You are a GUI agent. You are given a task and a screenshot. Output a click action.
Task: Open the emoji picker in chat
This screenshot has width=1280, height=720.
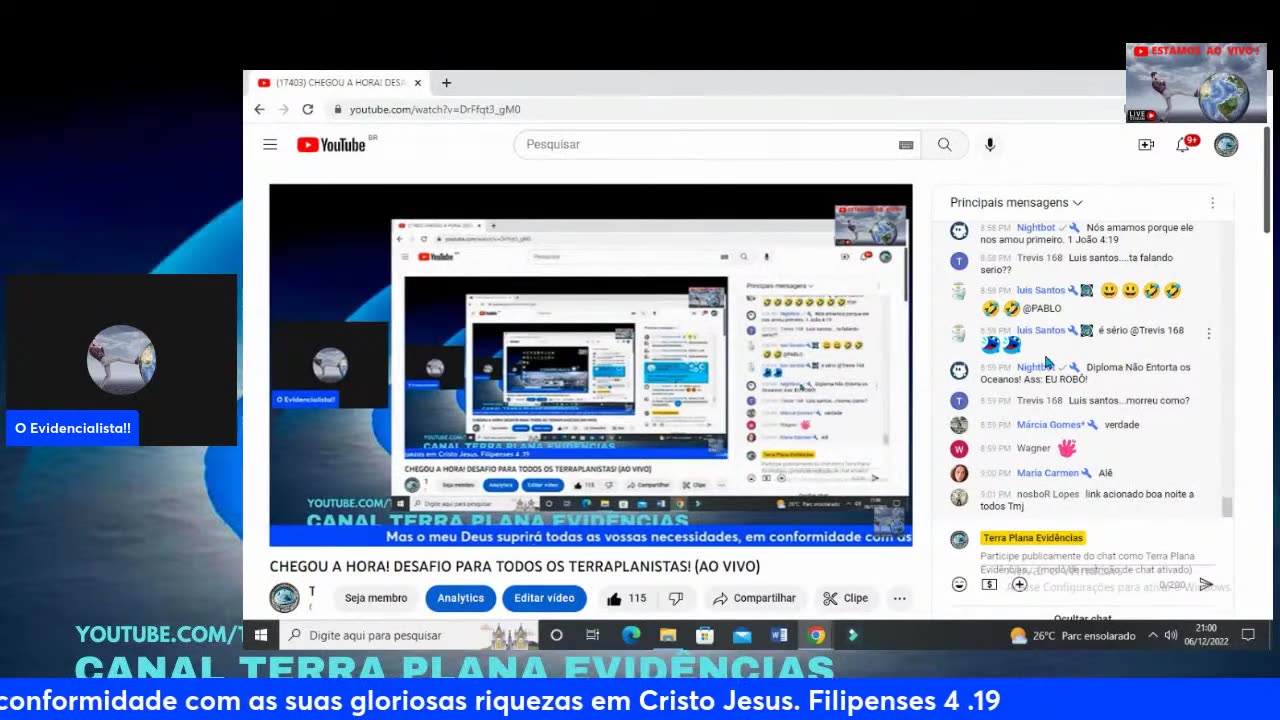(x=960, y=584)
